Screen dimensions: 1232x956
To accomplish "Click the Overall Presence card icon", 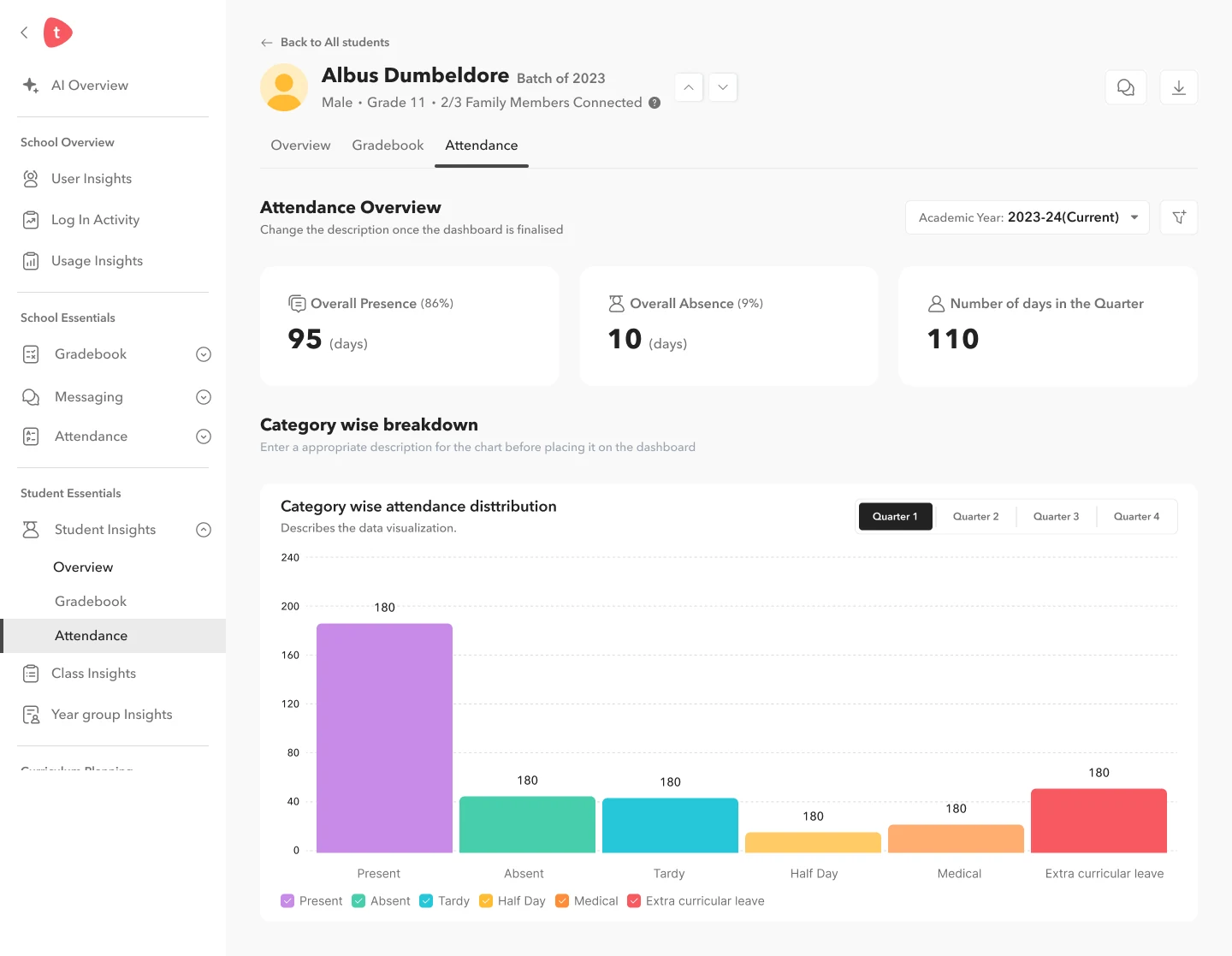I will (x=297, y=303).
